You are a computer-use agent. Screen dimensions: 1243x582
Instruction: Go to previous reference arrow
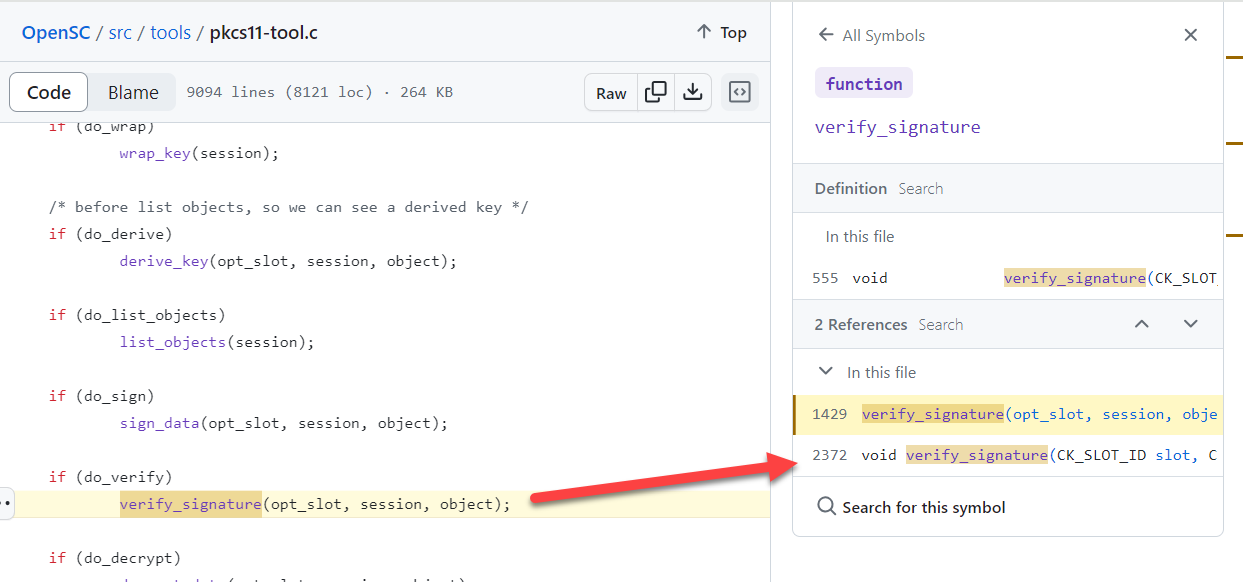pos(1142,324)
